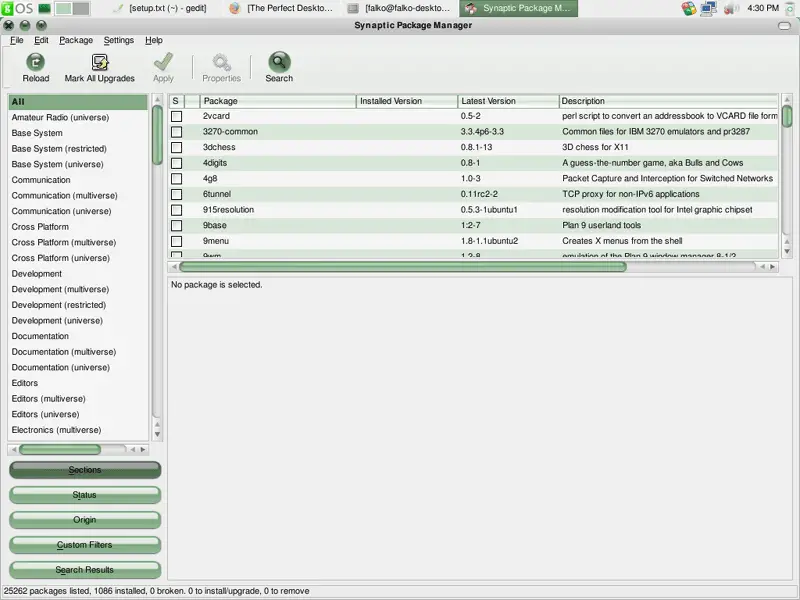Click the Apply checkmark icon

tap(163, 62)
